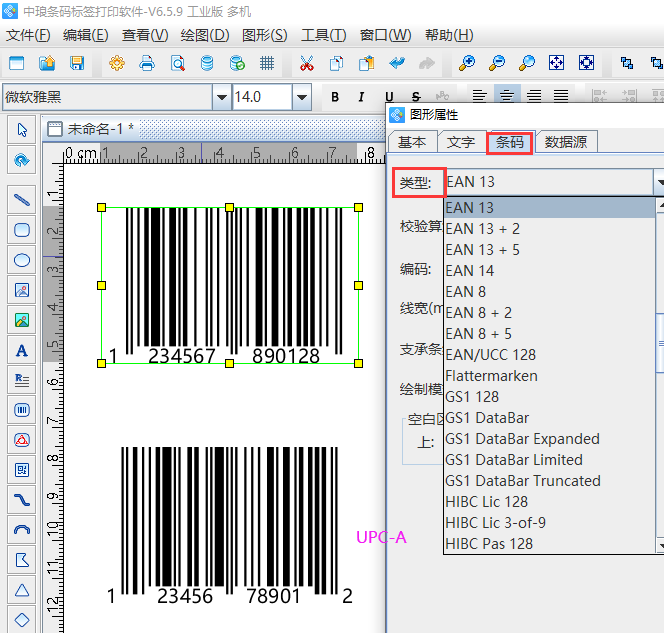
Task: Align text left
Action: tap(479, 96)
